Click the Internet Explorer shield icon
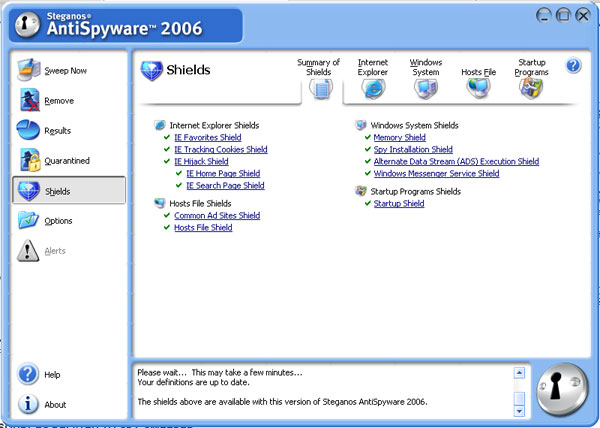Screen dimensions: 600x428 [x=373, y=89]
